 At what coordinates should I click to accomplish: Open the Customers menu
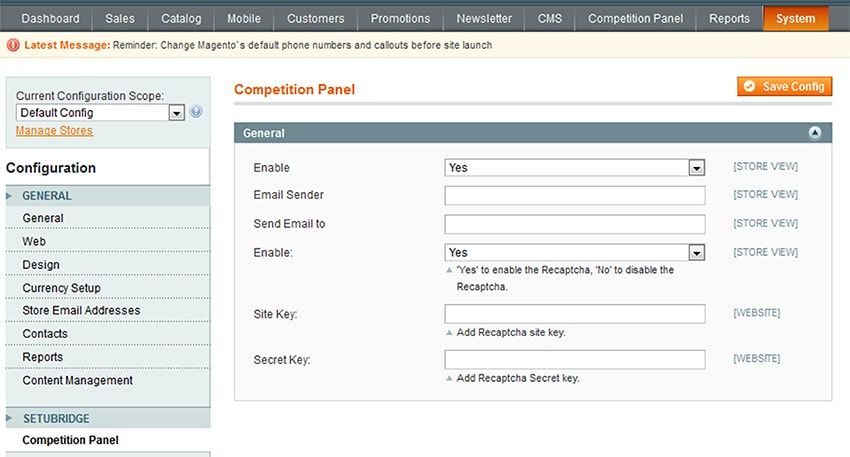tap(315, 18)
